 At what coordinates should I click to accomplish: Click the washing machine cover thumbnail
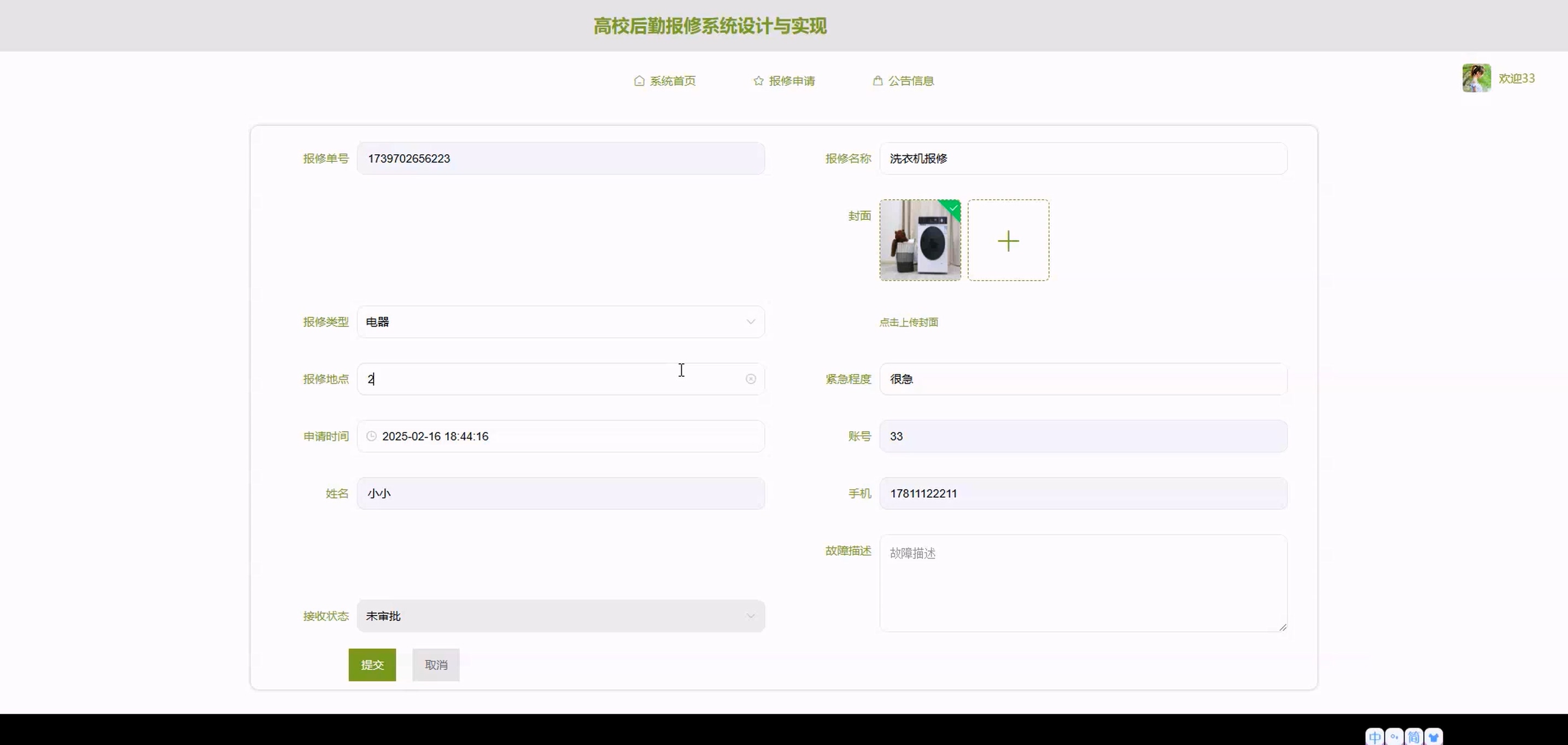920,241
